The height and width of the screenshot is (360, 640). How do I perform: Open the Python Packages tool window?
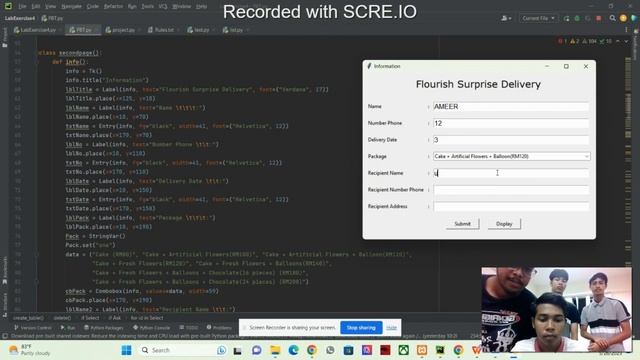click(x=104, y=327)
